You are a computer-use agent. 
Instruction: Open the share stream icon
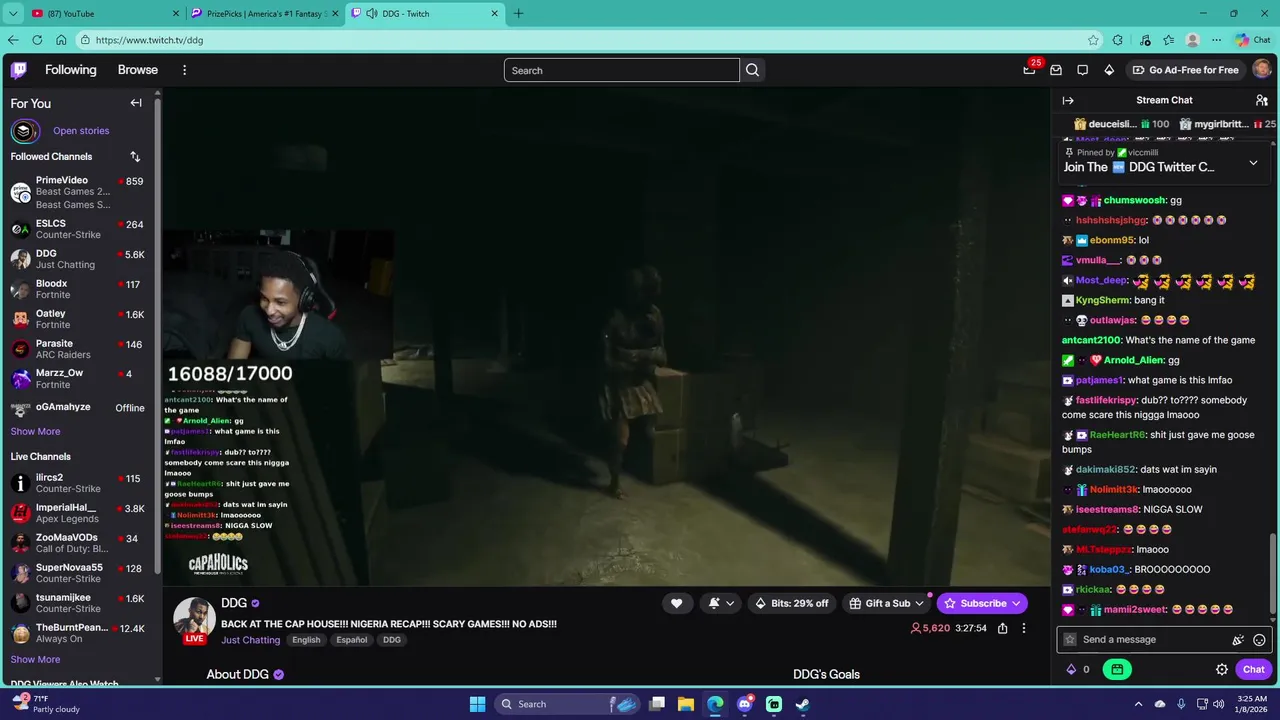coord(1002,628)
